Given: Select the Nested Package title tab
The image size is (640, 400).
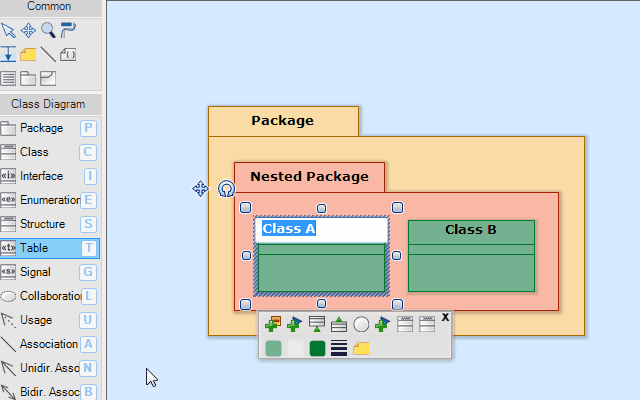Looking at the screenshot, I should 309,177.
